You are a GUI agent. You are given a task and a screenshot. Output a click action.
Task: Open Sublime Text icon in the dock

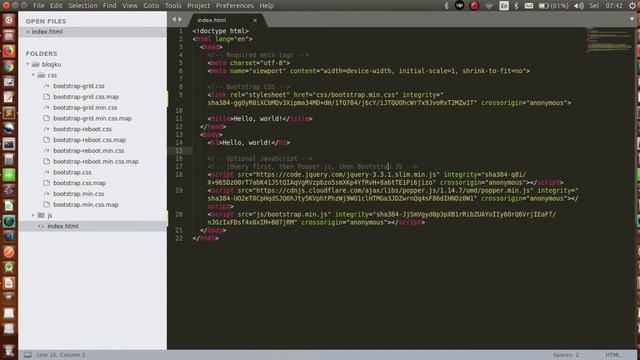pyautogui.click(x=9, y=113)
